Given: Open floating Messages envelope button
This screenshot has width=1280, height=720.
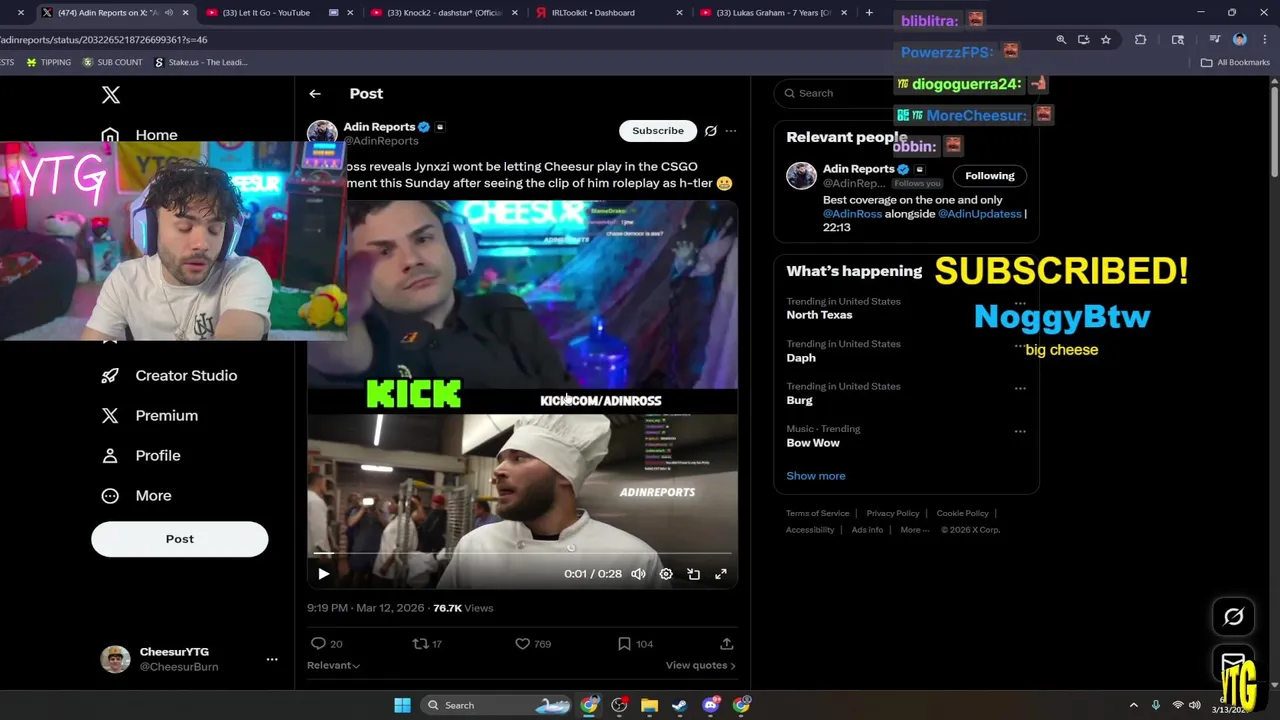Looking at the screenshot, I should pos(1234,664).
